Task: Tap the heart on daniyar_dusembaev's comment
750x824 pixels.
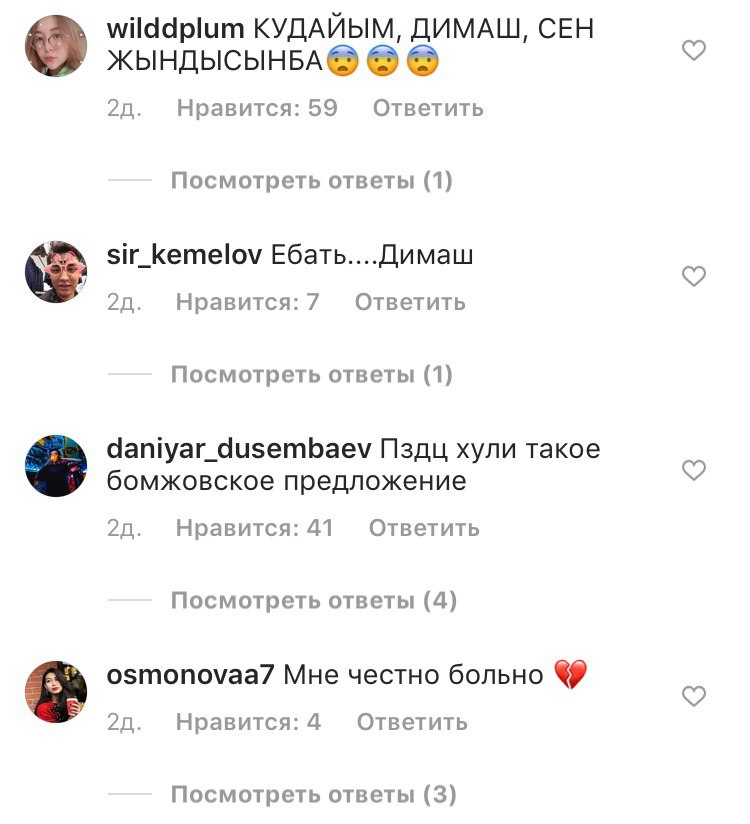Action: 694,470
